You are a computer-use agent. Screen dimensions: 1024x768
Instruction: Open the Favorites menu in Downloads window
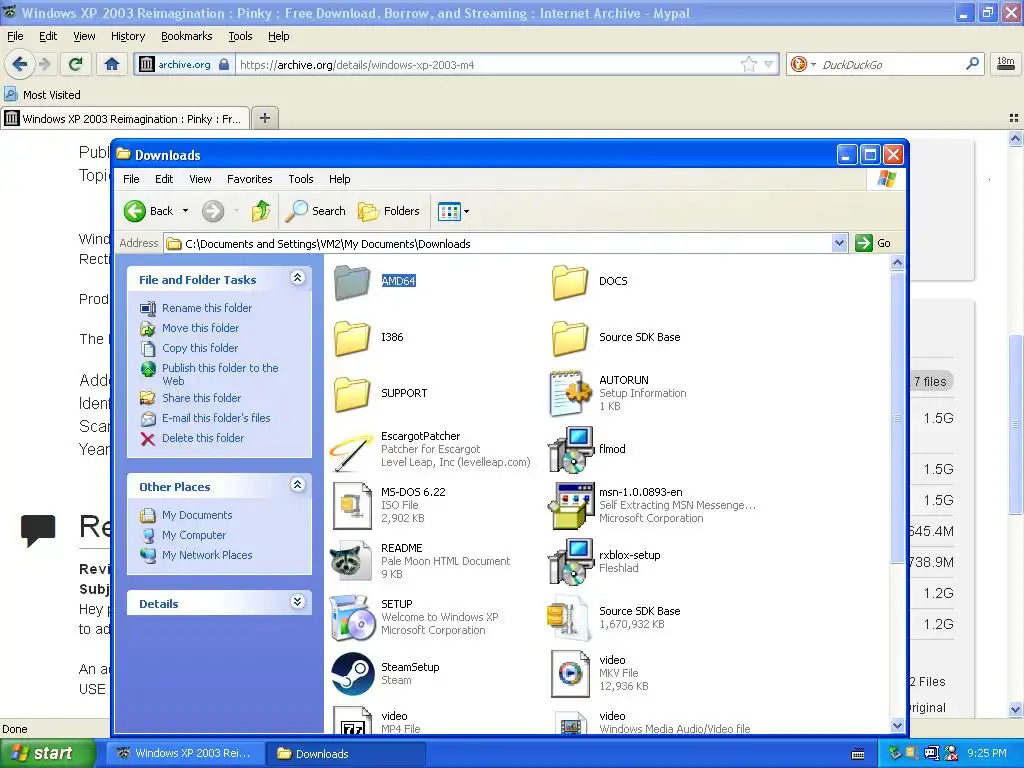click(249, 179)
